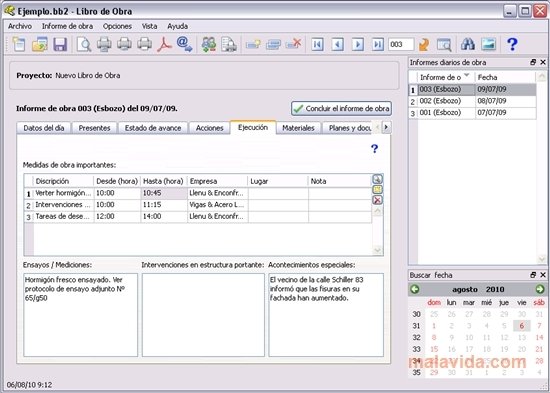Click Concluir el informe de obra button
Viewport: 550px width, 393px height.
point(341,109)
